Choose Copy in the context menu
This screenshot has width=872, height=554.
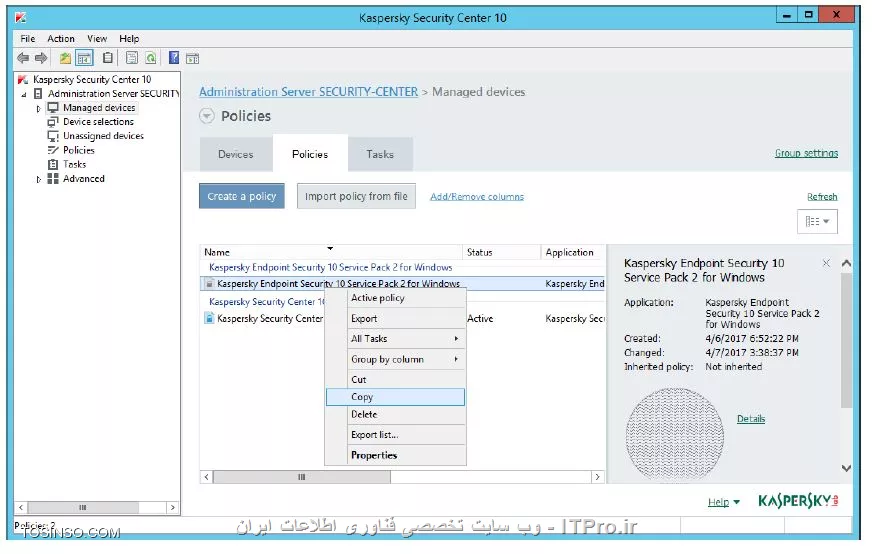click(x=395, y=397)
